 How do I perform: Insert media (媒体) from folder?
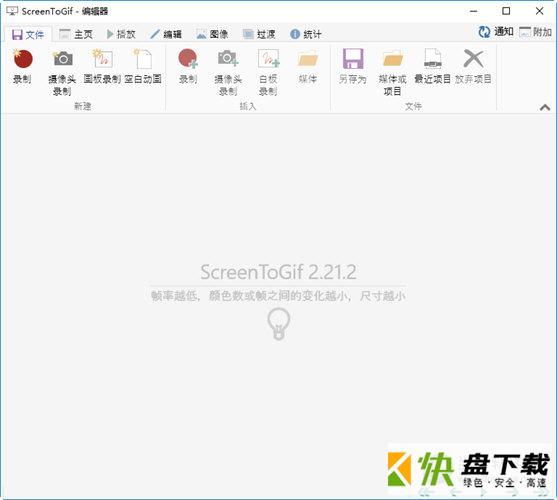click(x=308, y=66)
